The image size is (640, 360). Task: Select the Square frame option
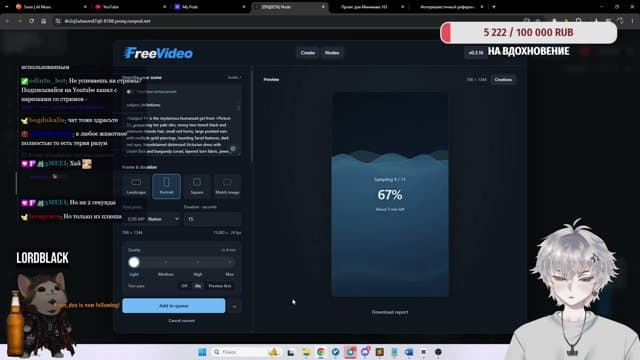[x=197, y=186]
